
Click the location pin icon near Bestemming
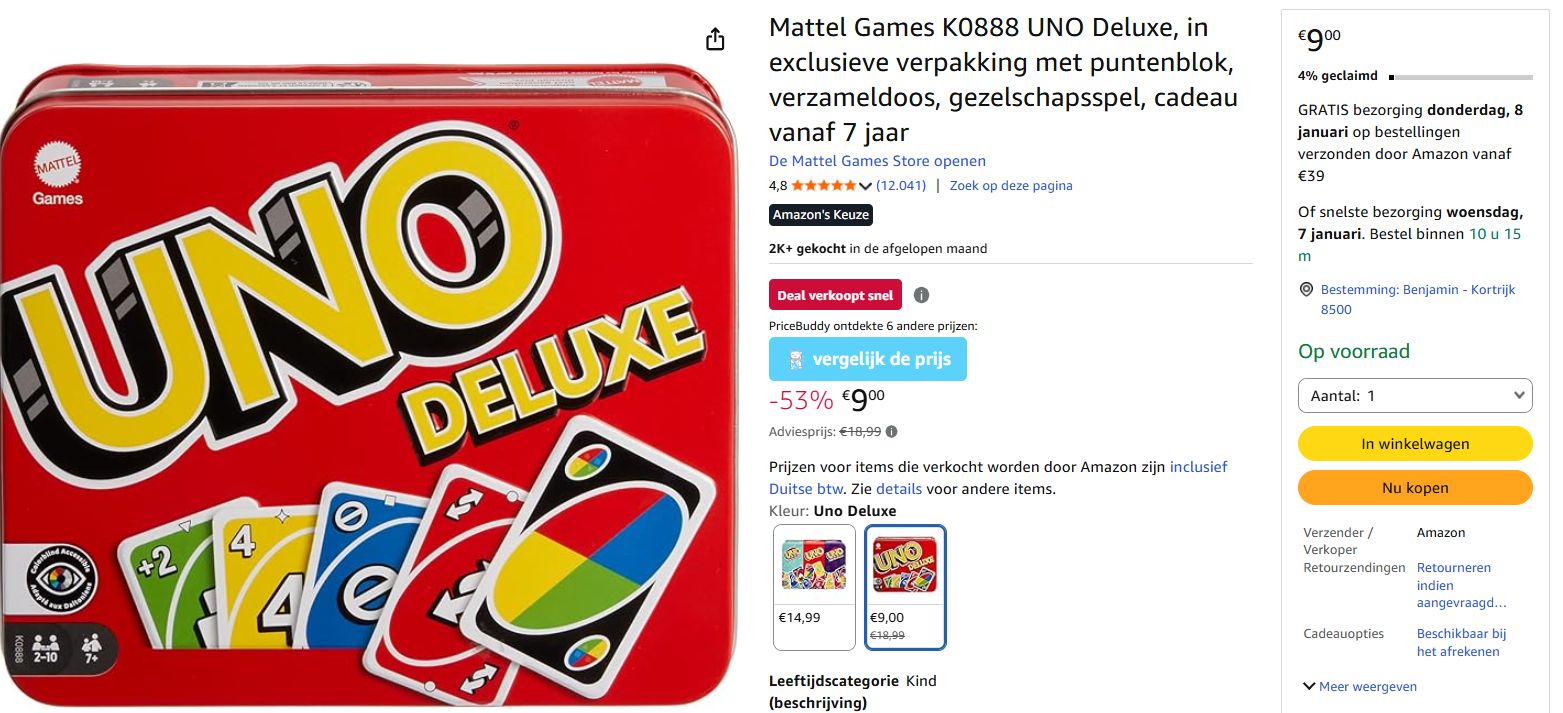click(x=1306, y=289)
